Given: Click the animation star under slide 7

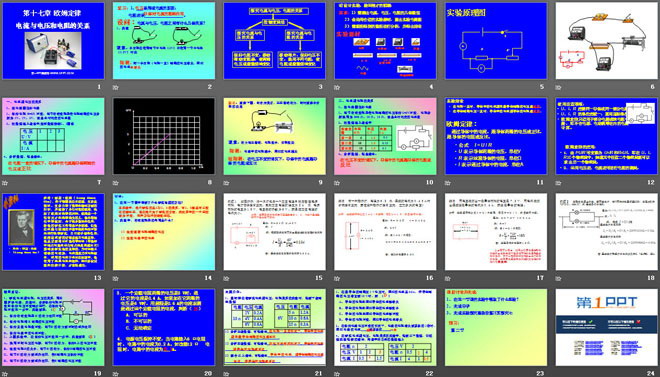Looking at the screenshot, I should [5, 183].
